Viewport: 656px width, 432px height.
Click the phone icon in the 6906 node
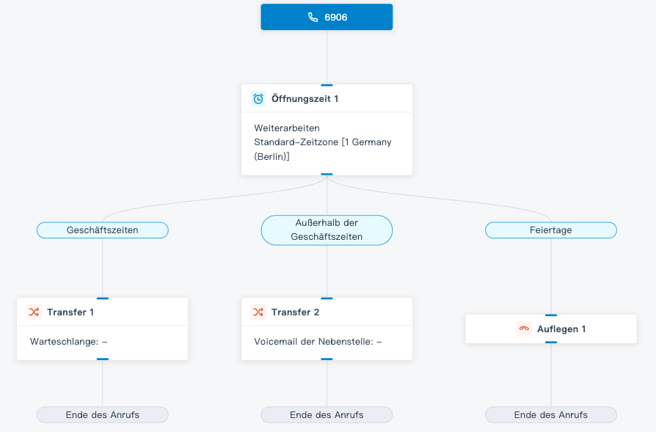313,17
